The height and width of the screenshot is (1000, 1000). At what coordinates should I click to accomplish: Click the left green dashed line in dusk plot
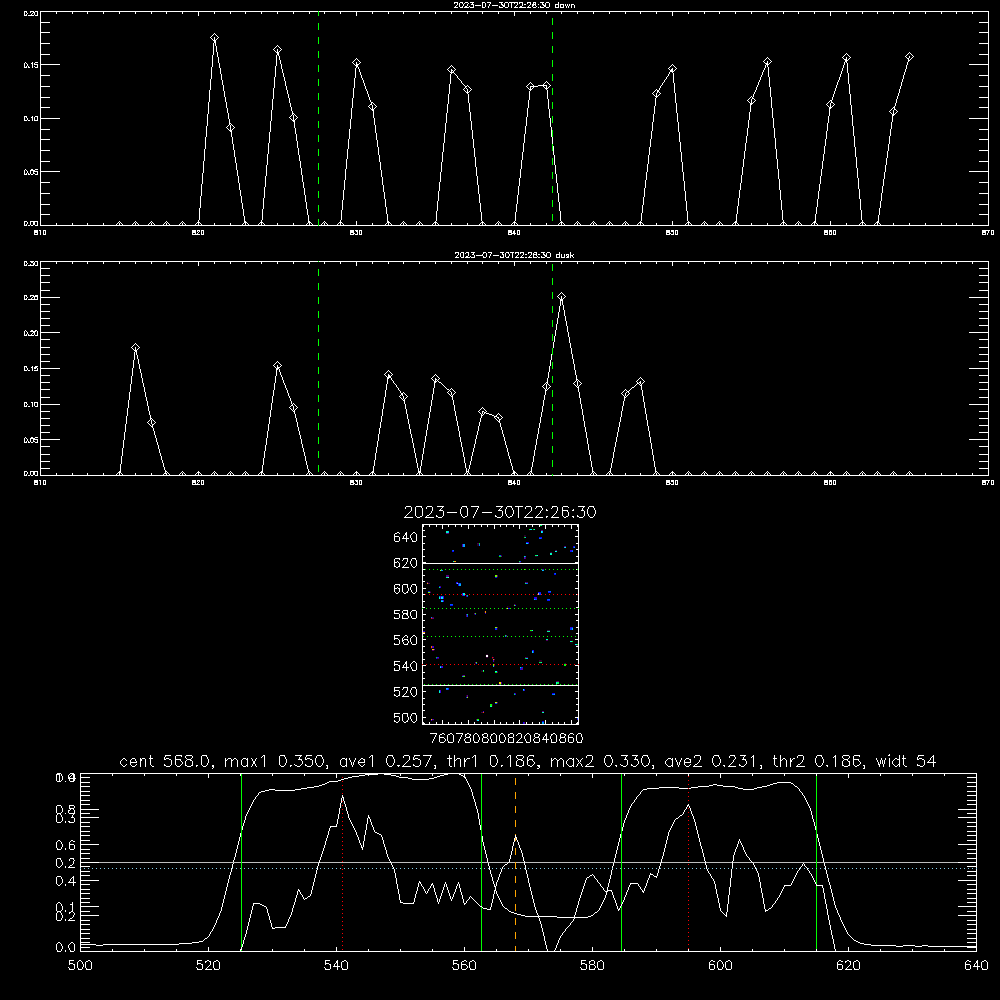point(318,369)
